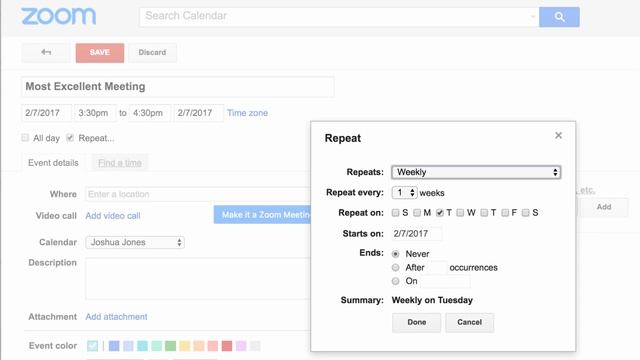Open the Time zone link
Image resolution: width=640 pixels, height=360 pixels.
click(247, 113)
